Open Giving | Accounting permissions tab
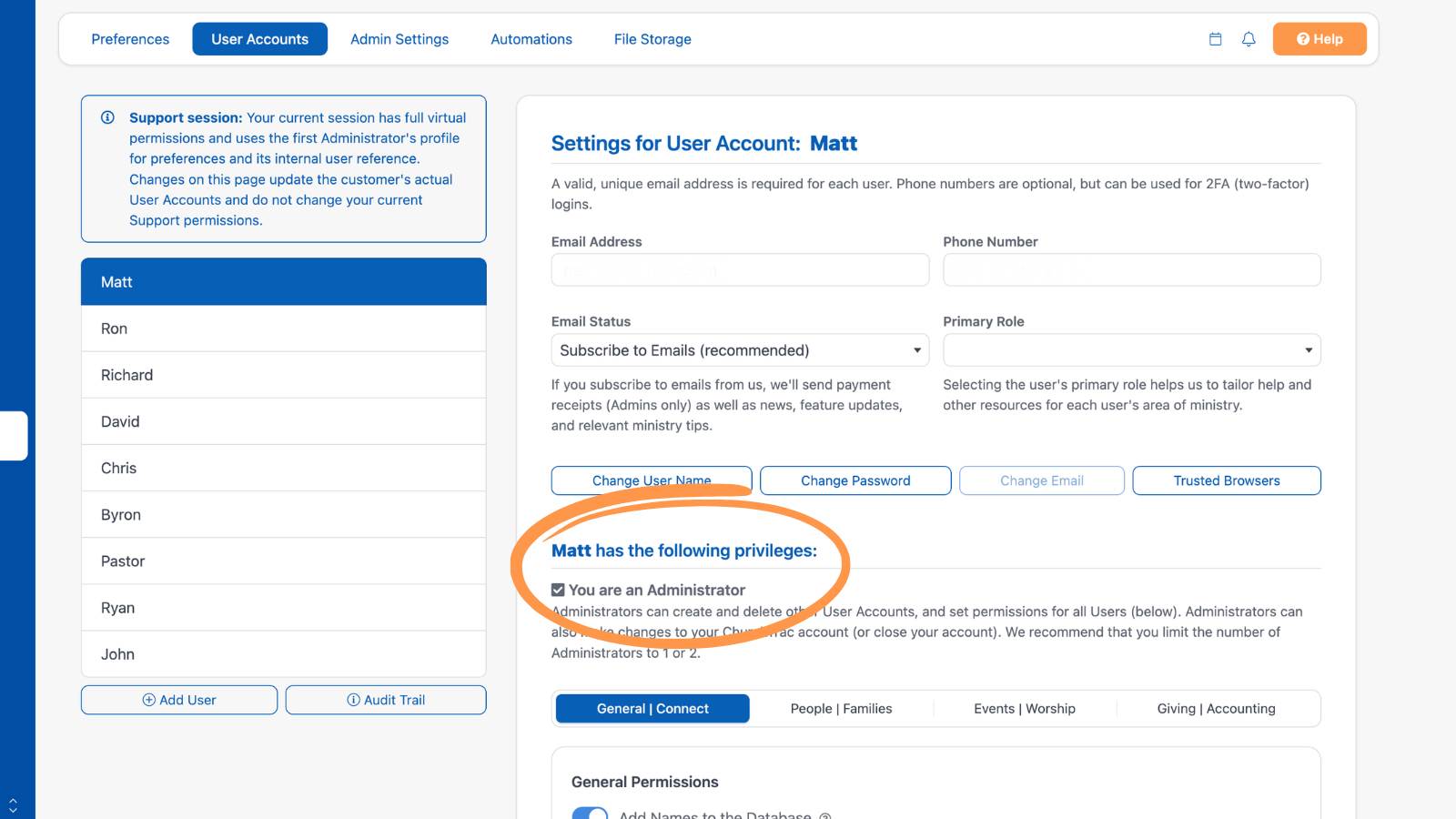The height and width of the screenshot is (819, 1456). [1217, 709]
